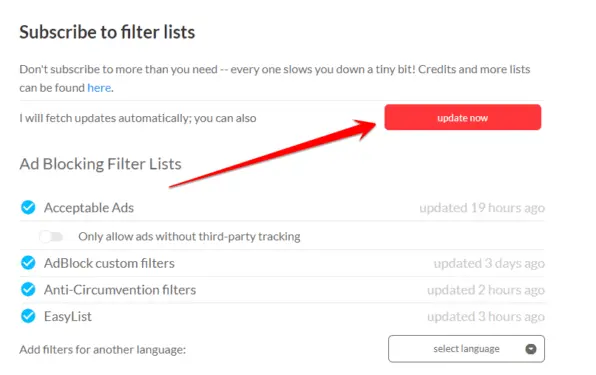Select the AdBlock custom filters label
Viewport: 596px width, 375px height.
tap(109, 263)
